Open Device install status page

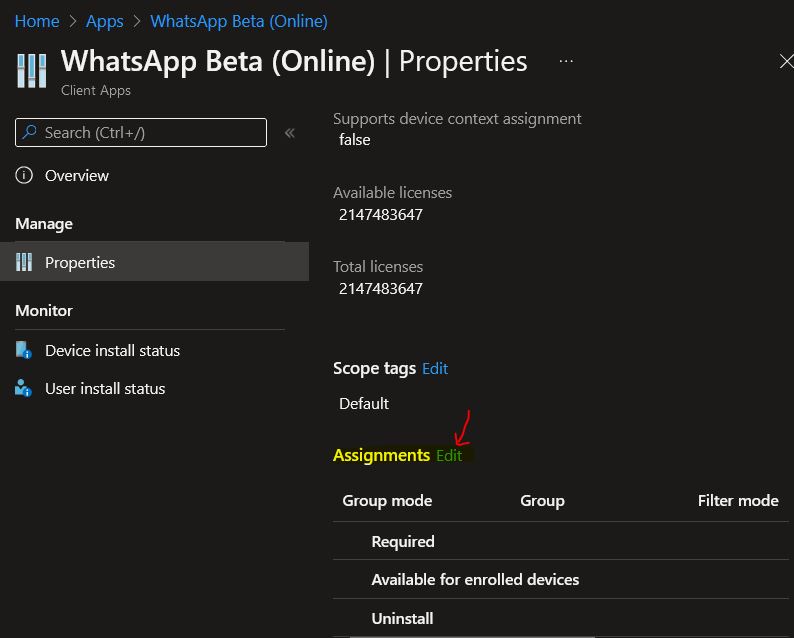112,350
